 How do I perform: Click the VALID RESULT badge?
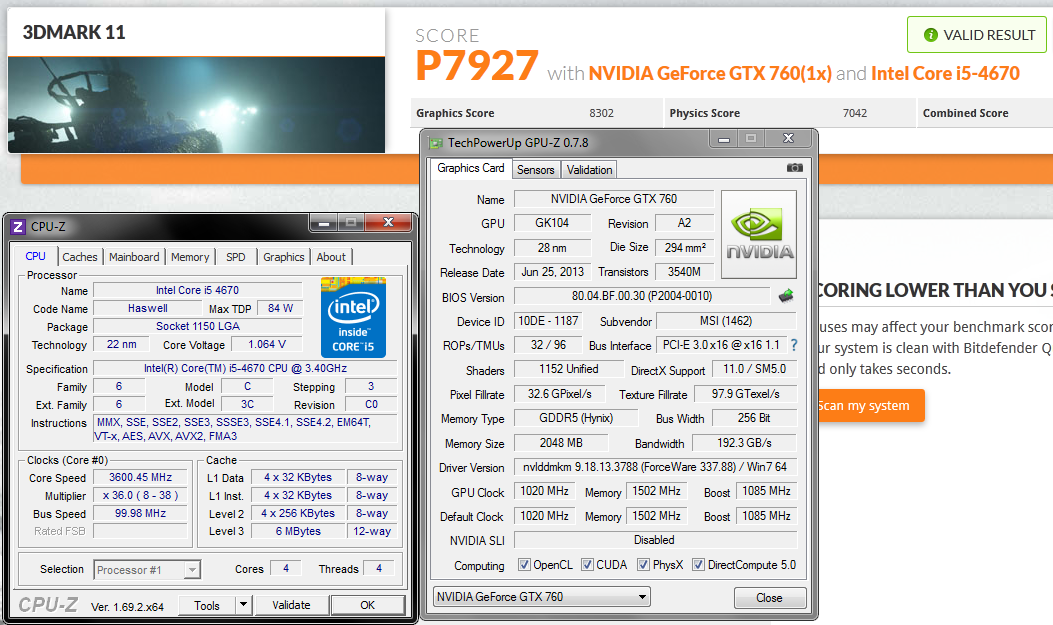point(977,35)
